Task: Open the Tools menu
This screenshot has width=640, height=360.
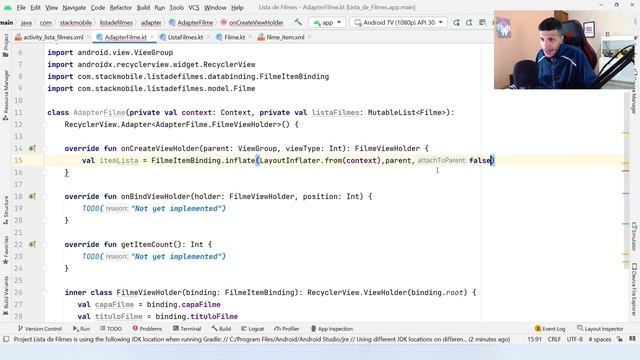Action: (176, 7)
